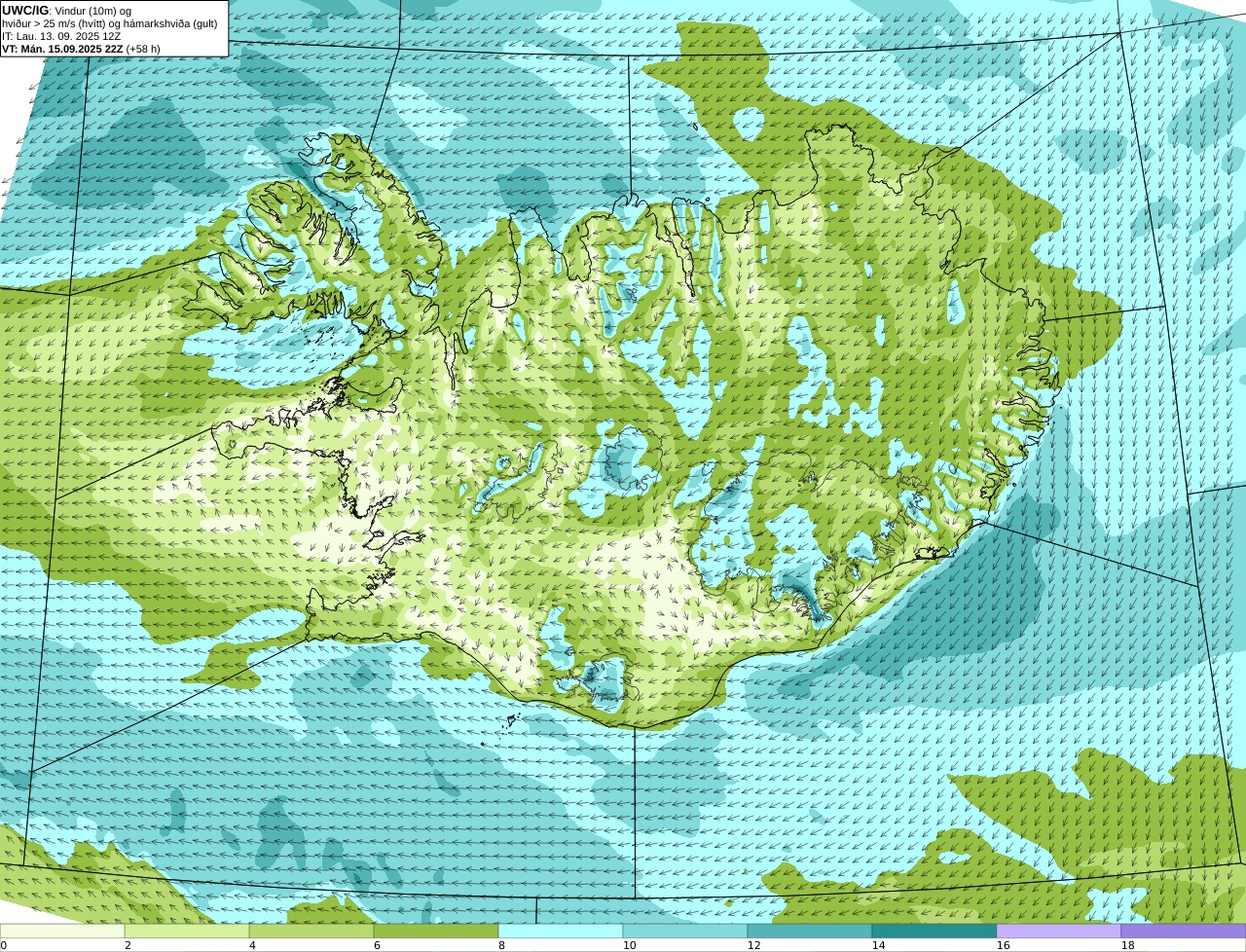This screenshot has height=952, width=1246.
Task: Click the '18' scale label
Action: 1127,945
